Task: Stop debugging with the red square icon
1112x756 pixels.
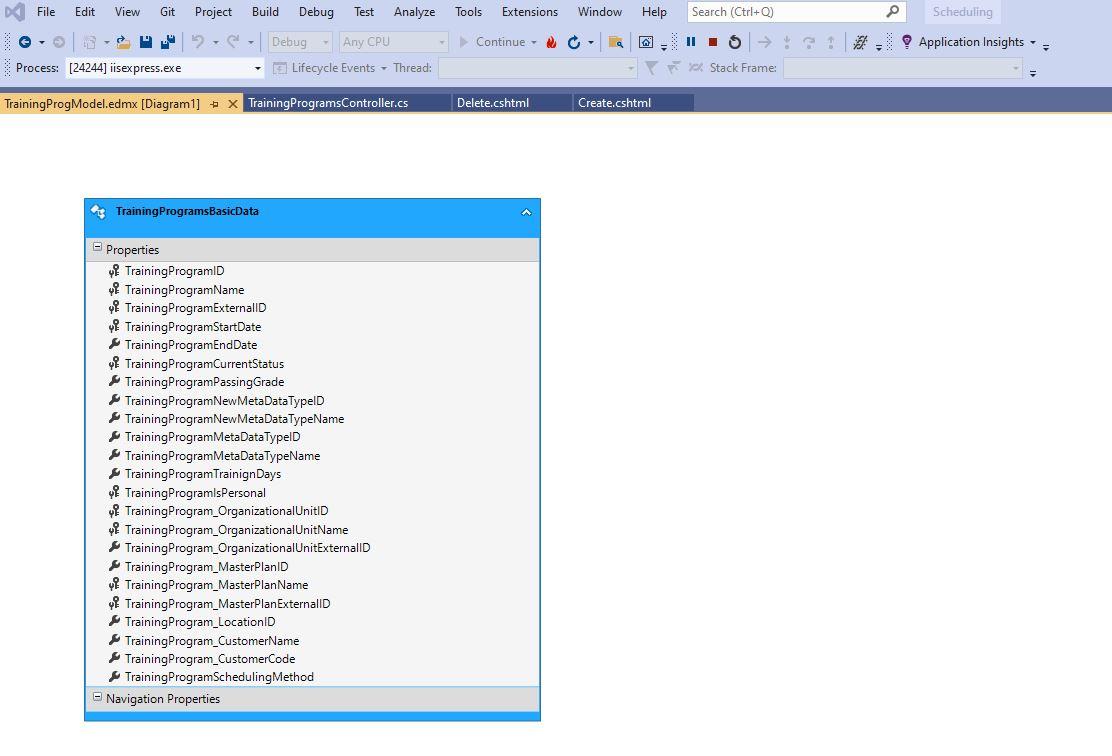Action: [x=712, y=42]
